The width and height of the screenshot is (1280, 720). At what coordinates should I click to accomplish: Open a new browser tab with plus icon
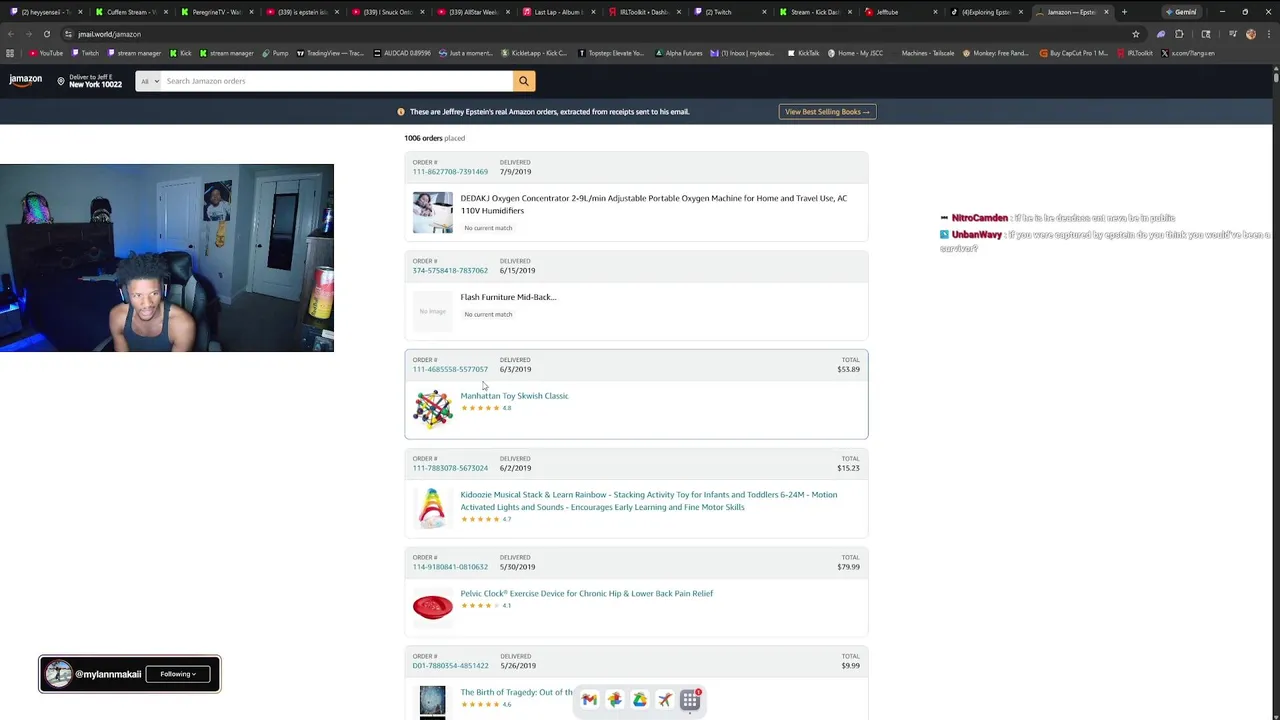pos(1124,12)
